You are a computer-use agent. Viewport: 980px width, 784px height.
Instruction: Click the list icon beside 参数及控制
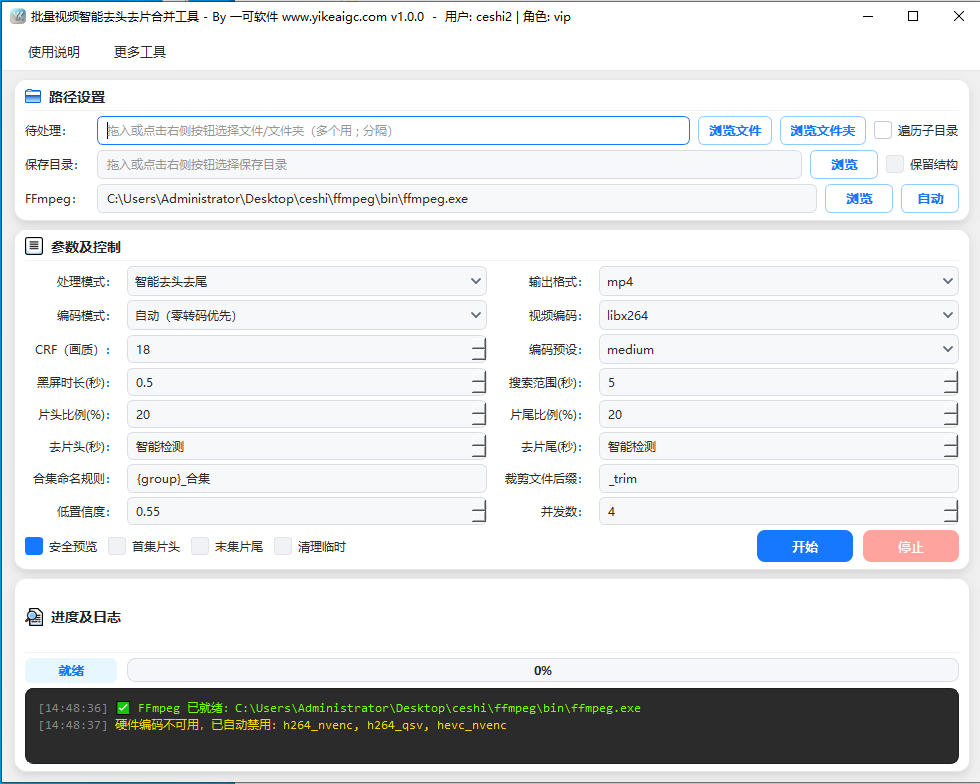click(34, 246)
